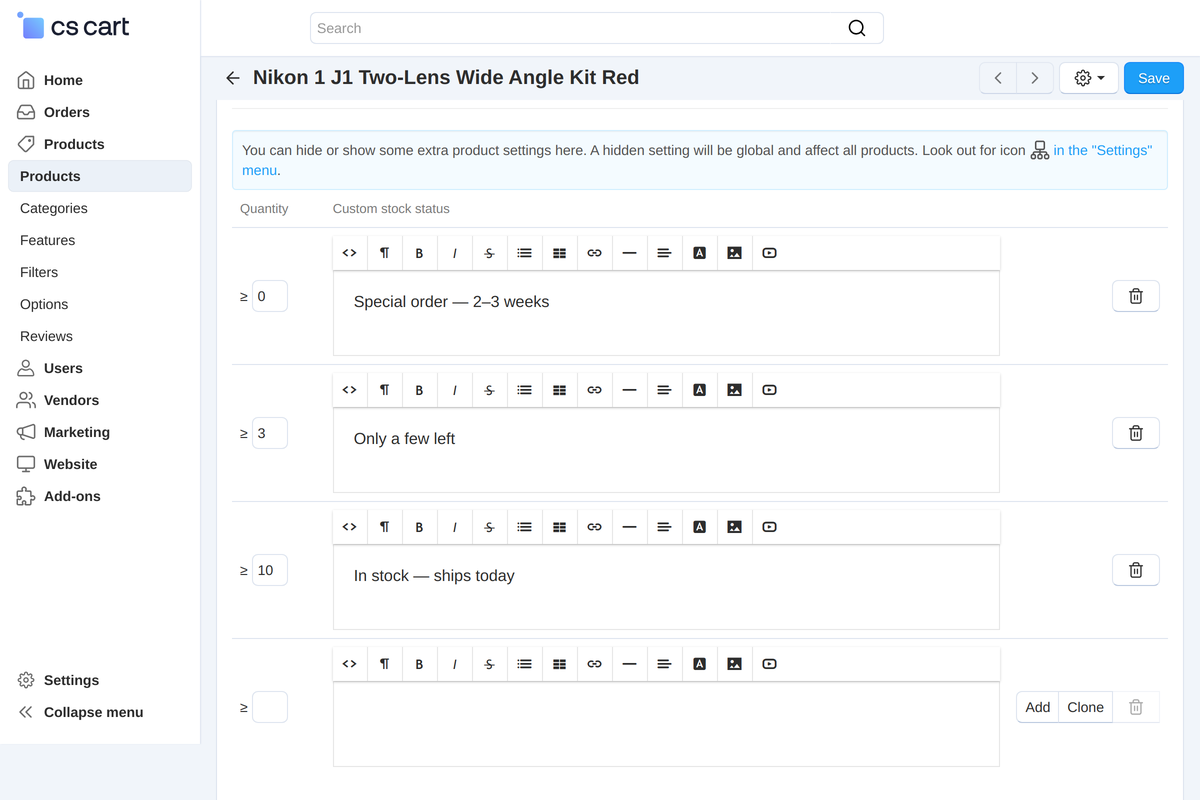The image size is (1200, 800).
Task: Apply italic in the empty bottom editor
Action: pos(454,664)
